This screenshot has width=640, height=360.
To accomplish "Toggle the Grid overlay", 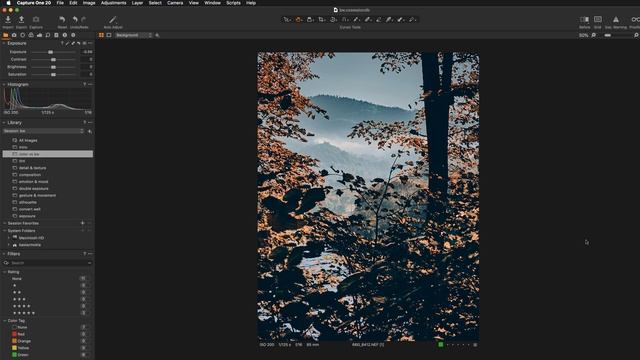I will pyautogui.click(x=598, y=20).
